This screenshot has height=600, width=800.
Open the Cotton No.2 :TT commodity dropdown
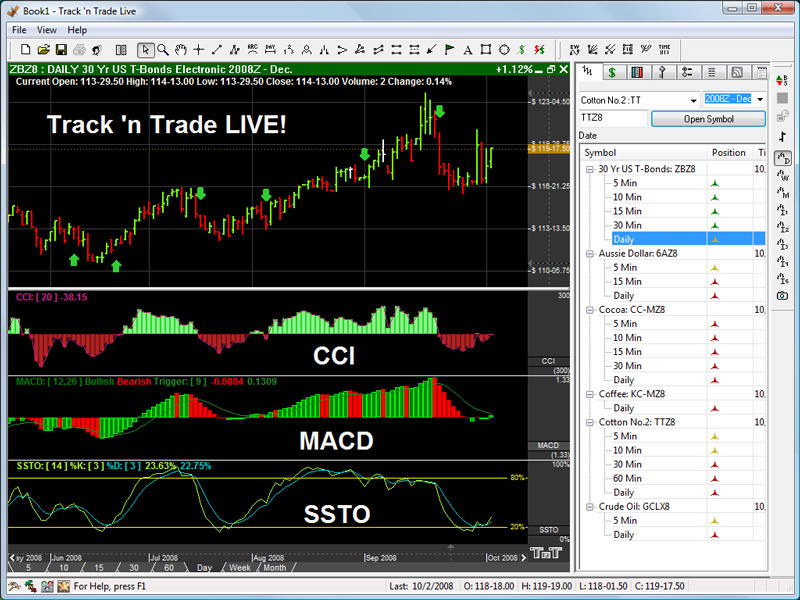(x=693, y=101)
